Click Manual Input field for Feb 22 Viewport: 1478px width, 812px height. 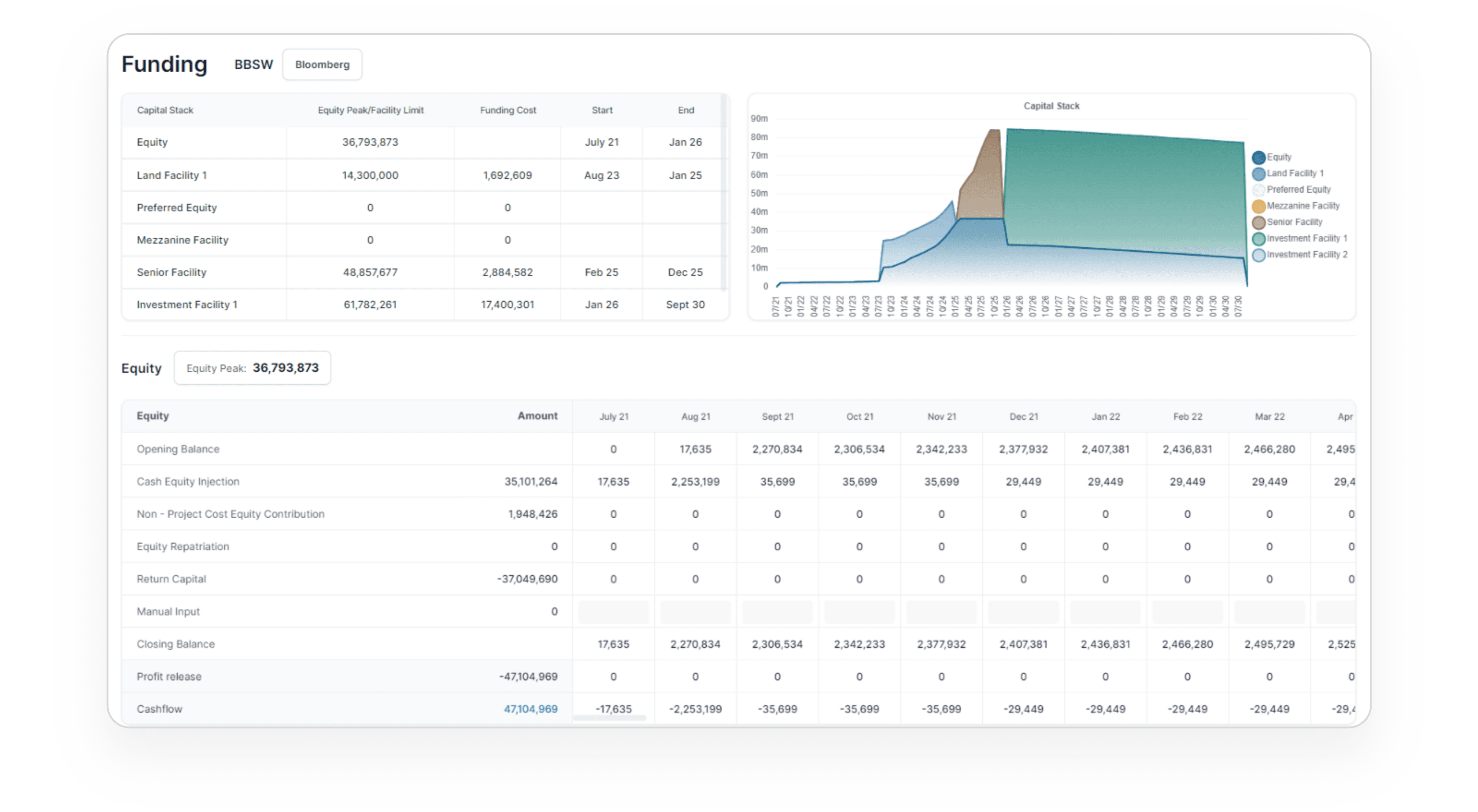(x=1188, y=611)
